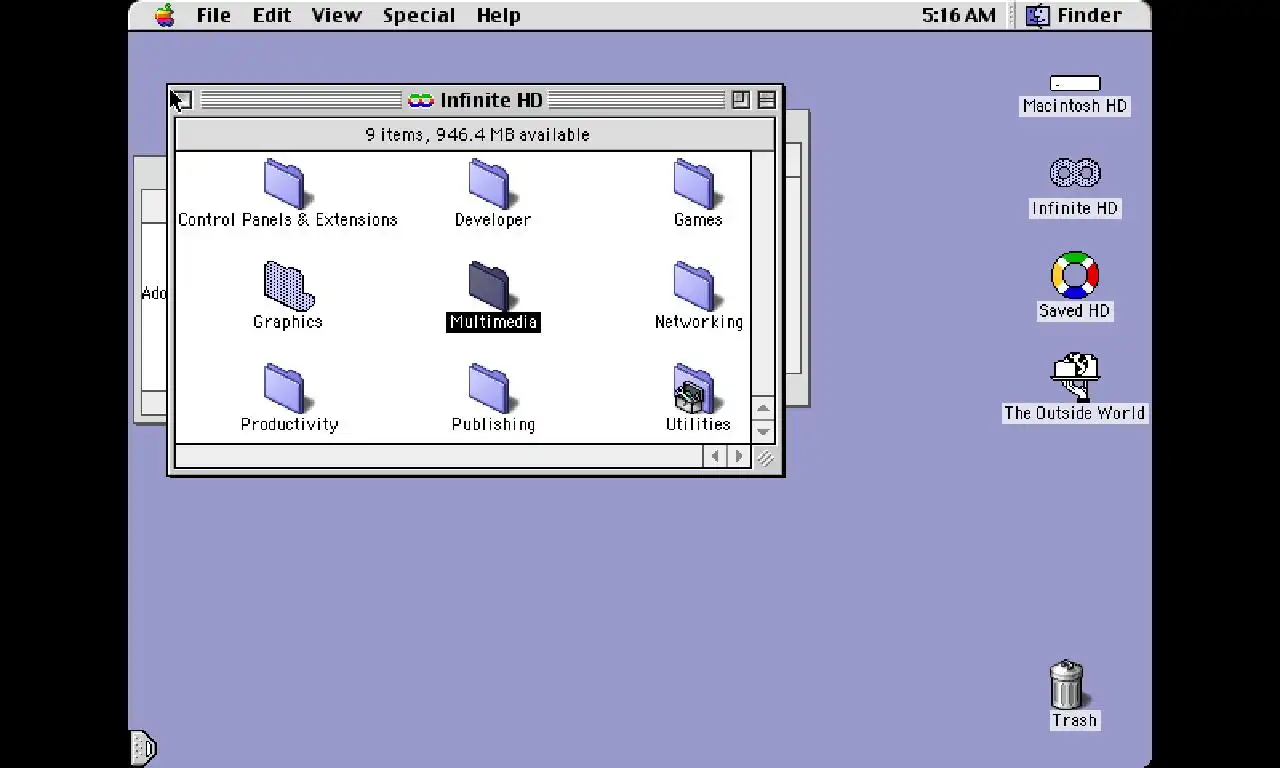This screenshot has width=1280, height=768.
Task: Open the Help menu
Action: point(498,15)
